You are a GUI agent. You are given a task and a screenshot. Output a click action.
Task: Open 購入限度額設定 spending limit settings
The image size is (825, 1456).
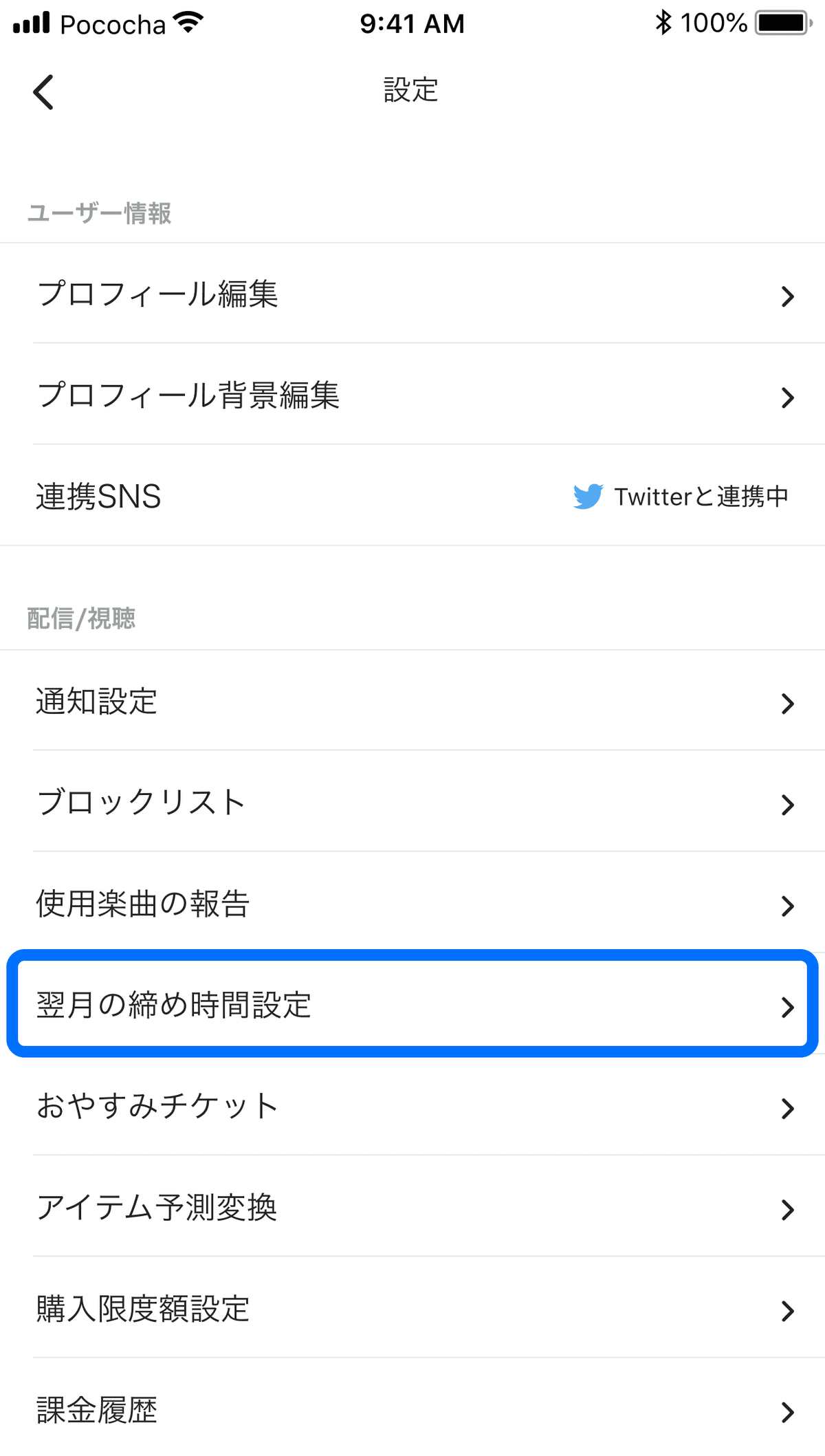412,1310
